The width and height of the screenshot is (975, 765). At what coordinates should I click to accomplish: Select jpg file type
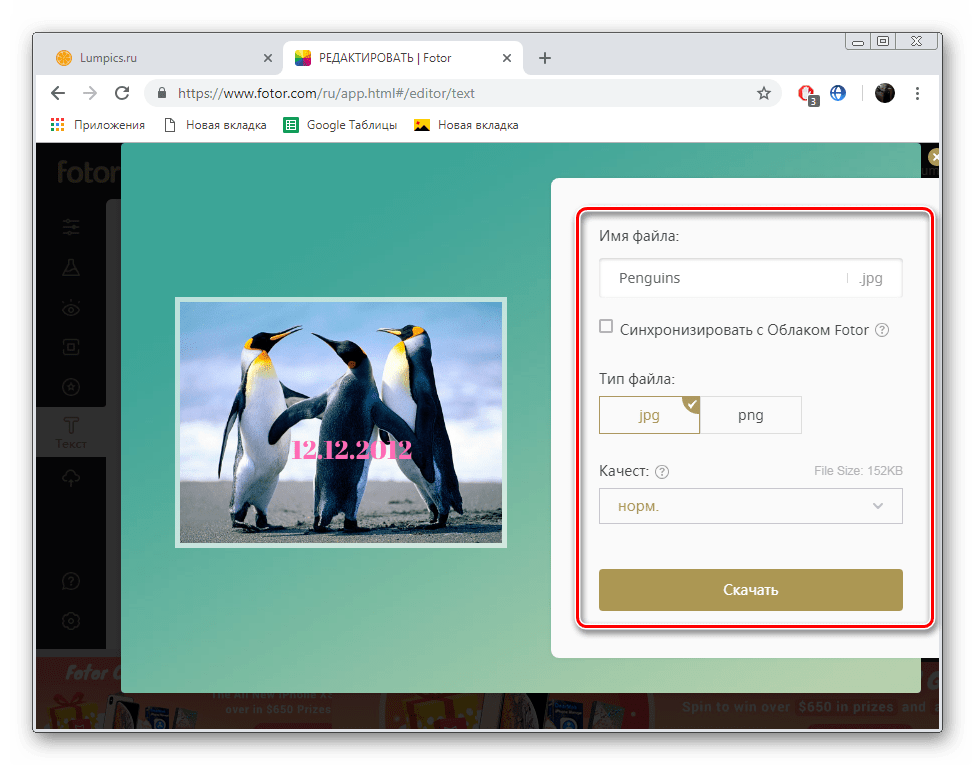click(x=649, y=416)
